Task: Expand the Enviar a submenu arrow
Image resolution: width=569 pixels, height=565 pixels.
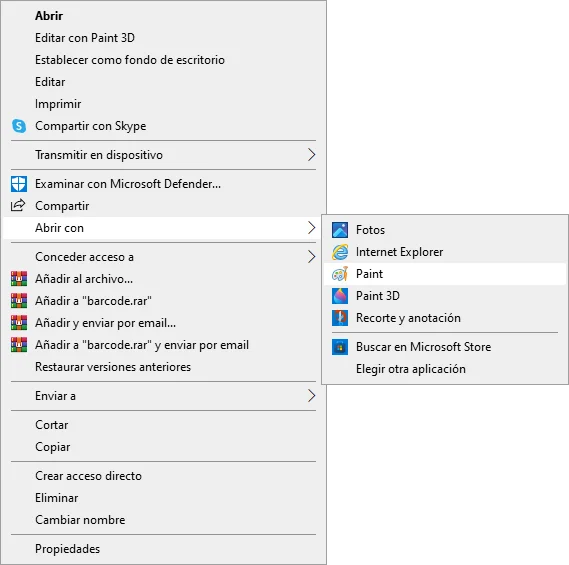Action: (311, 396)
